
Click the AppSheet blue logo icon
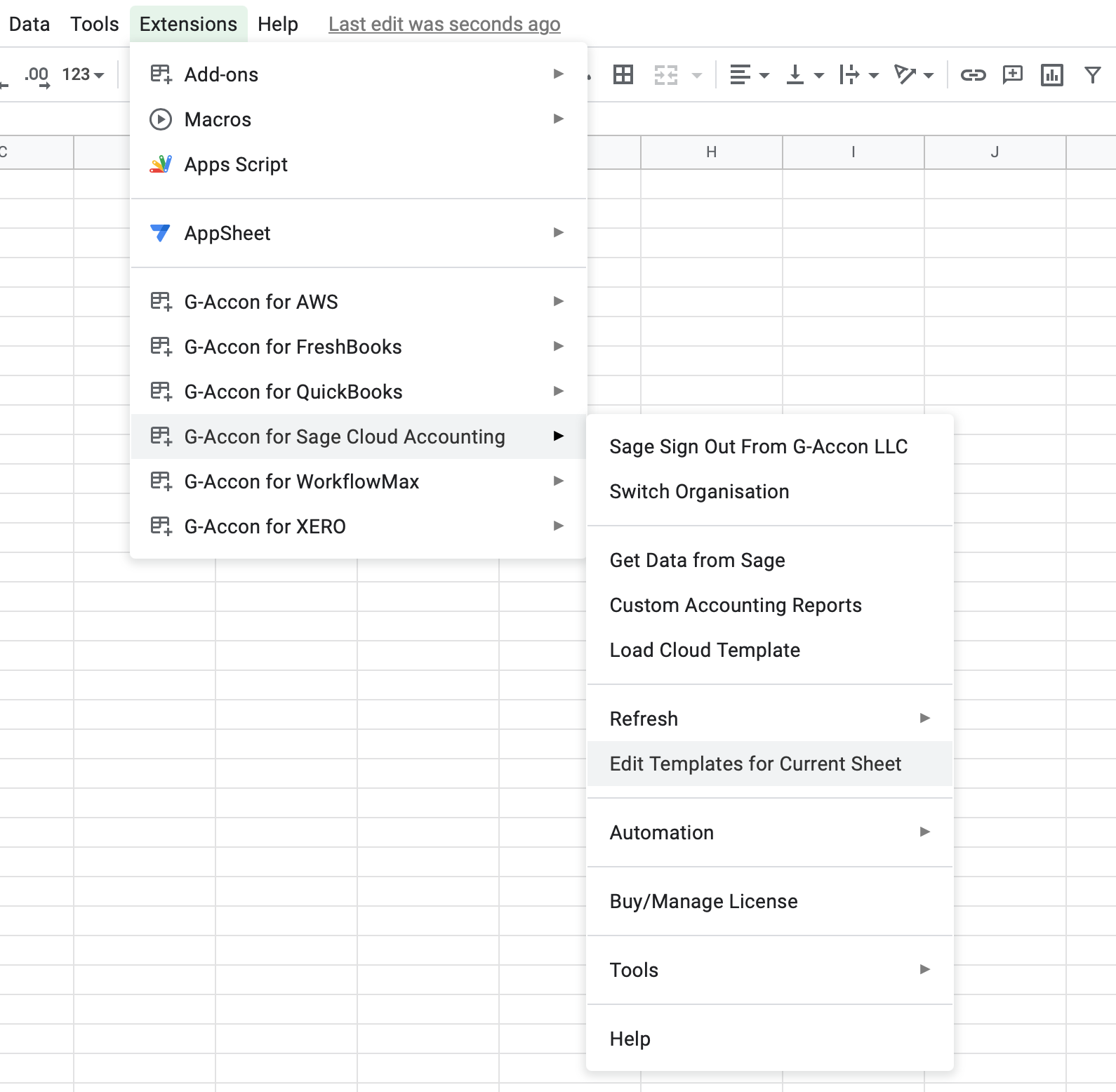161,233
